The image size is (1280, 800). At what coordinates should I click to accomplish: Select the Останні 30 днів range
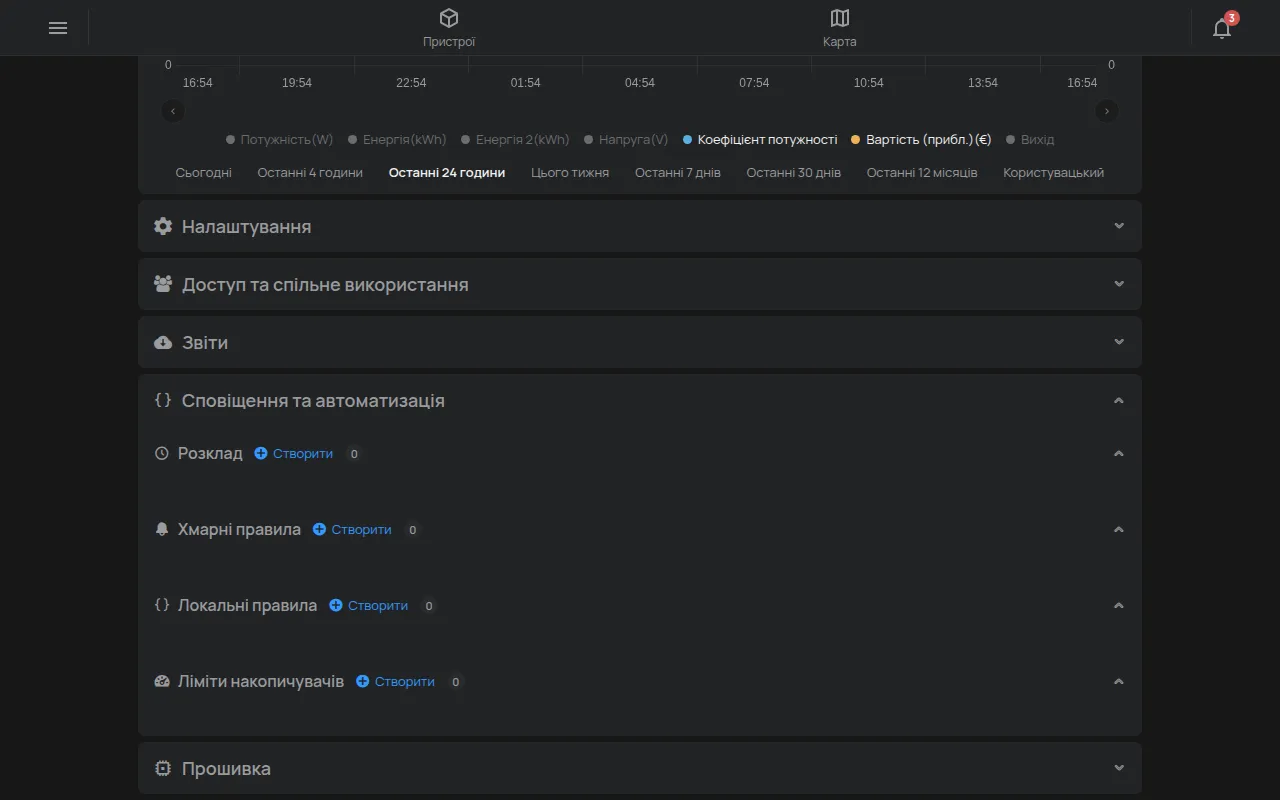pos(794,173)
